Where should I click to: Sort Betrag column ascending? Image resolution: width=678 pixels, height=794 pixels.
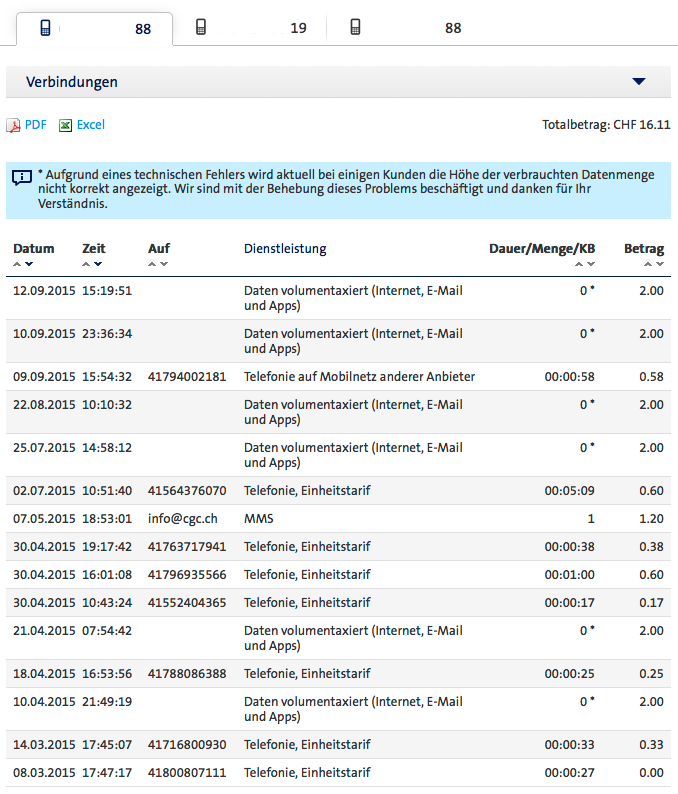[x=648, y=264]
